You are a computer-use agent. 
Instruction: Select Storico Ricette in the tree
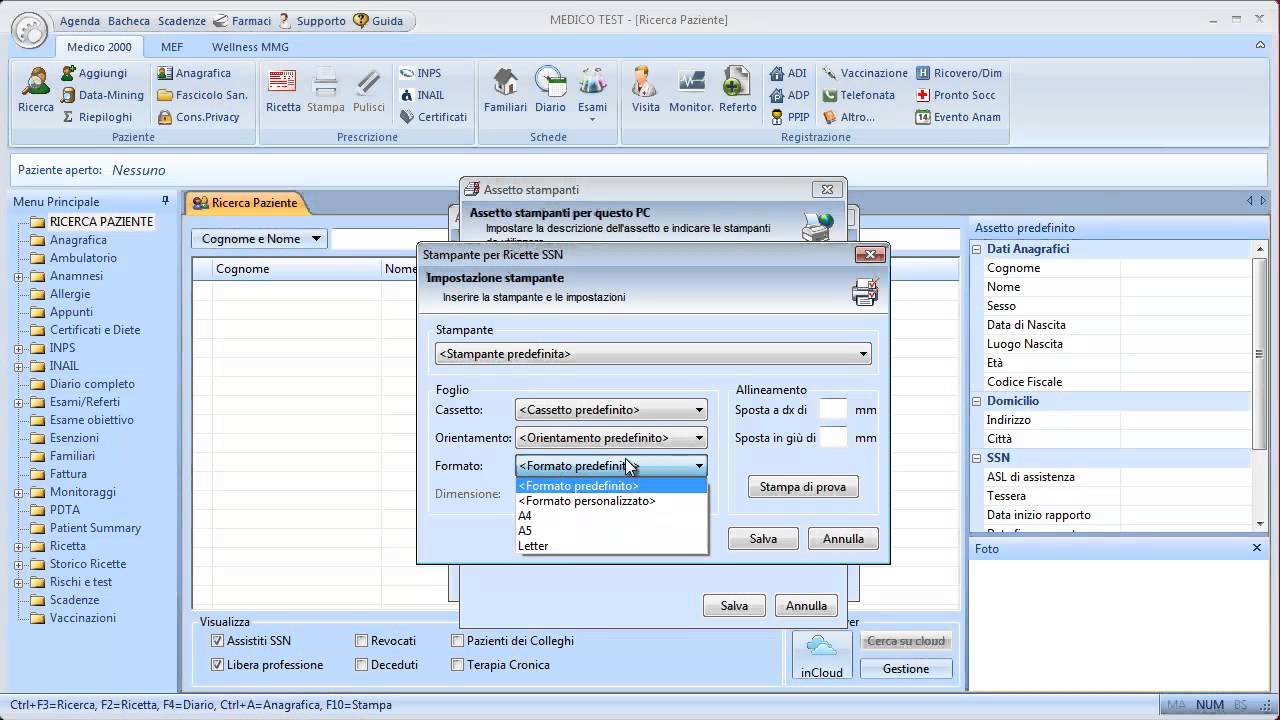(88, 564)
